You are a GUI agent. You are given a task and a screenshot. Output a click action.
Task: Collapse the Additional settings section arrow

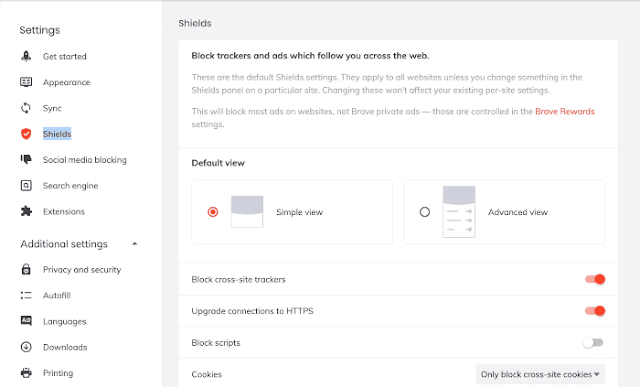point(135,244)
